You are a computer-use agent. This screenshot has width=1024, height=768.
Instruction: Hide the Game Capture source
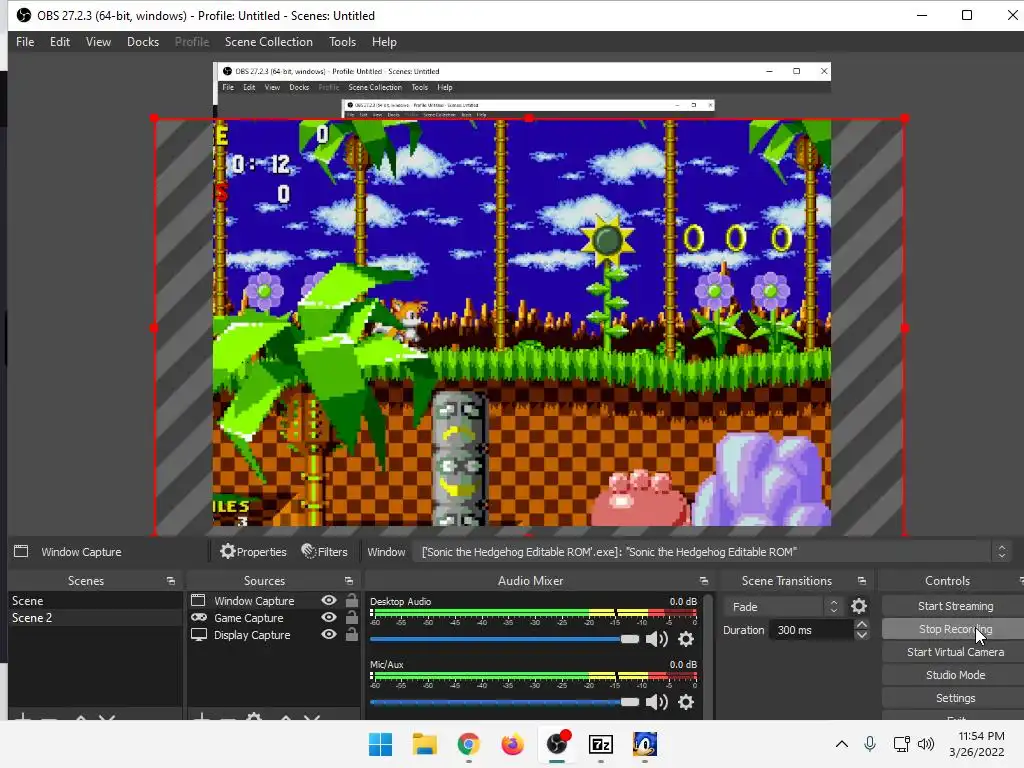(329, 617)
